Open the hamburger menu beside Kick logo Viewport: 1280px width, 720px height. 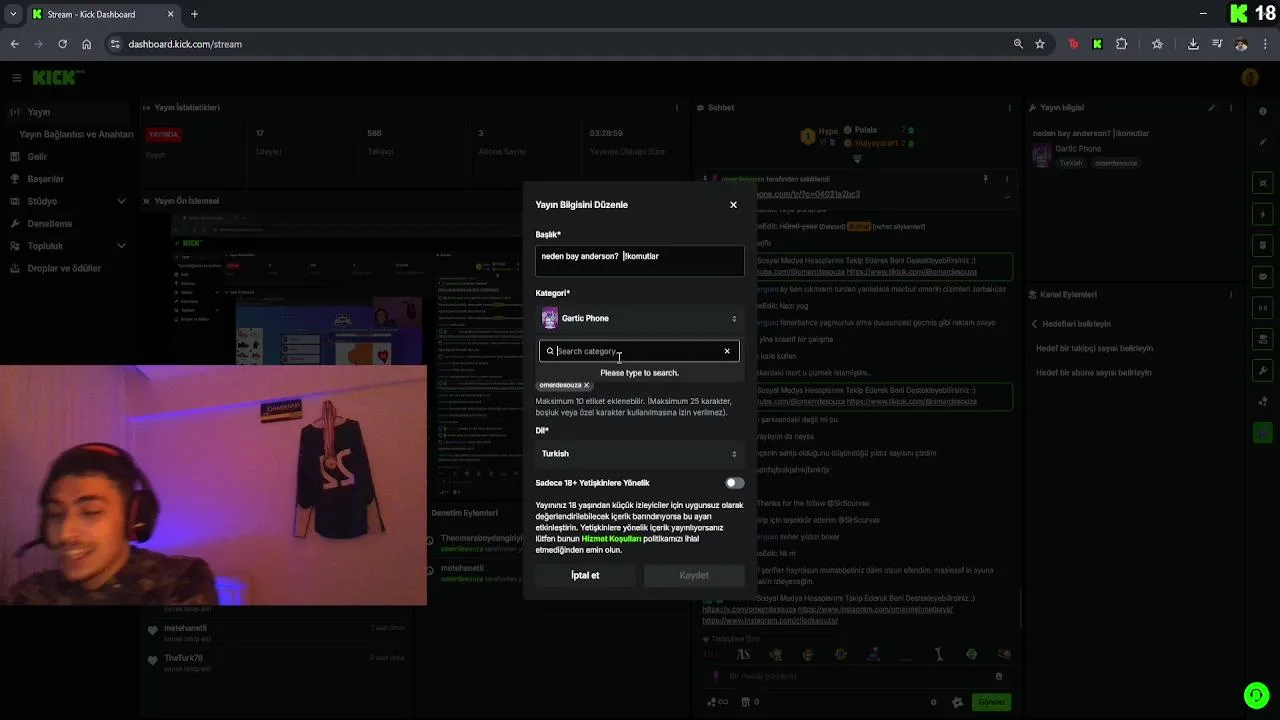pyautogui.click(x=16, y=78)
